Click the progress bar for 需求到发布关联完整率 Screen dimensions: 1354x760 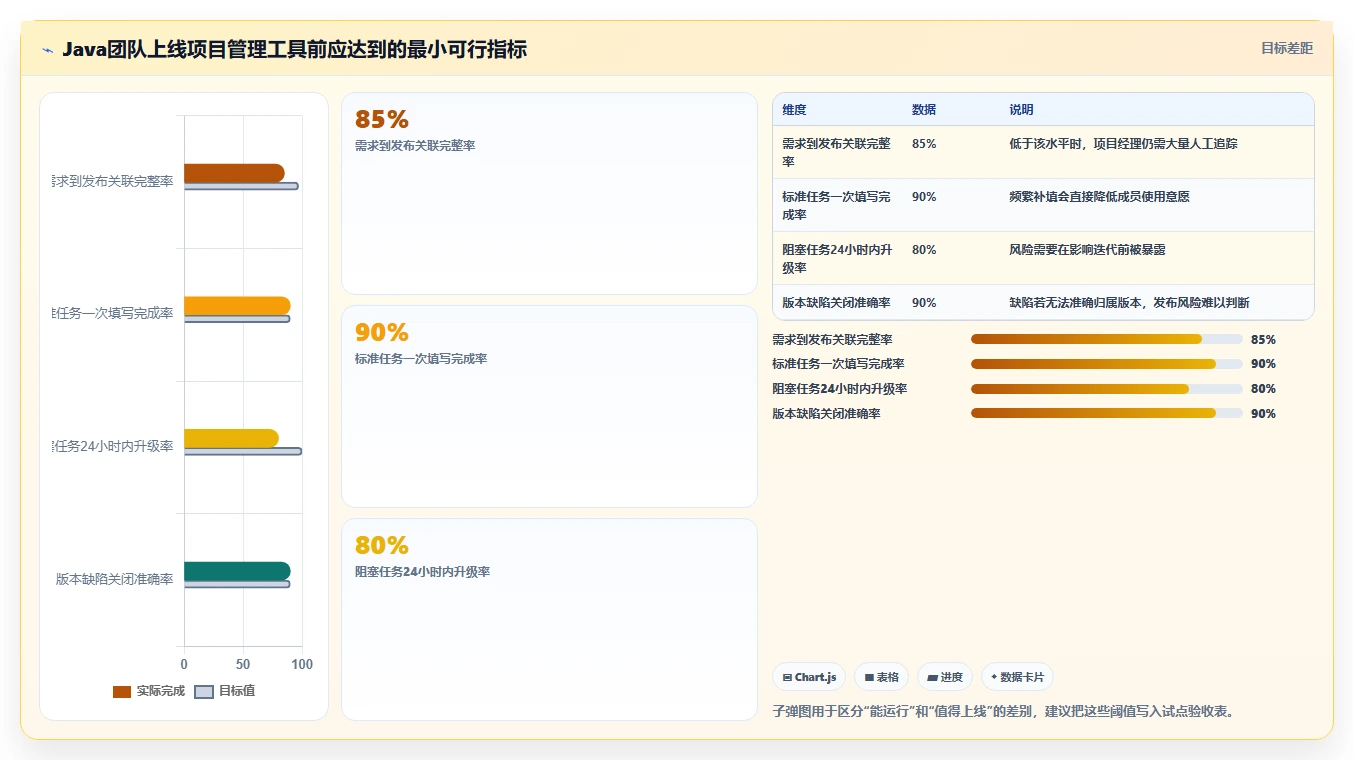coord(1107,339)
